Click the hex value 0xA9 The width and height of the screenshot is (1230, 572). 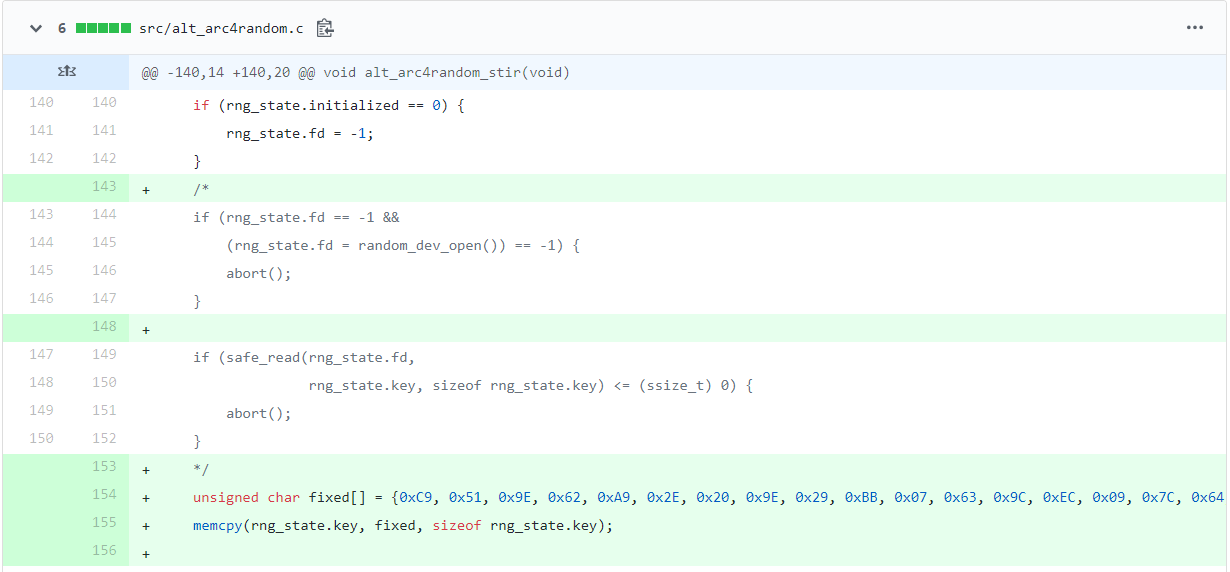[x=614, y=497]
